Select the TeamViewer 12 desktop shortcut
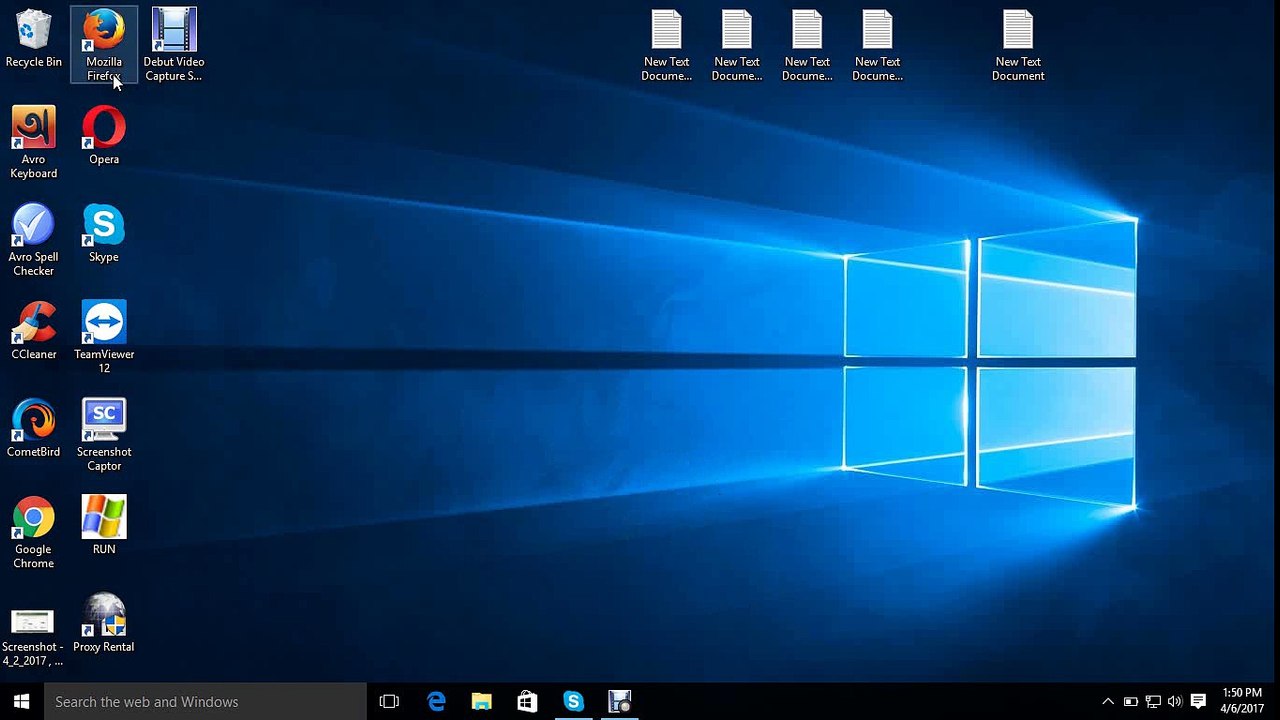The width and height of the screenshot is (1280, 720). click(x=104, y=338)
